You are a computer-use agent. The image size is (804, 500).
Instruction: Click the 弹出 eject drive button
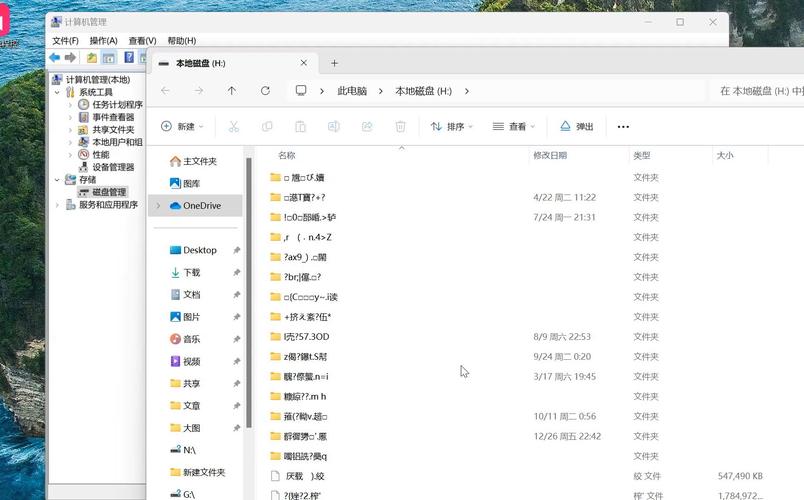pyautogui.click(x=577, y=126)
